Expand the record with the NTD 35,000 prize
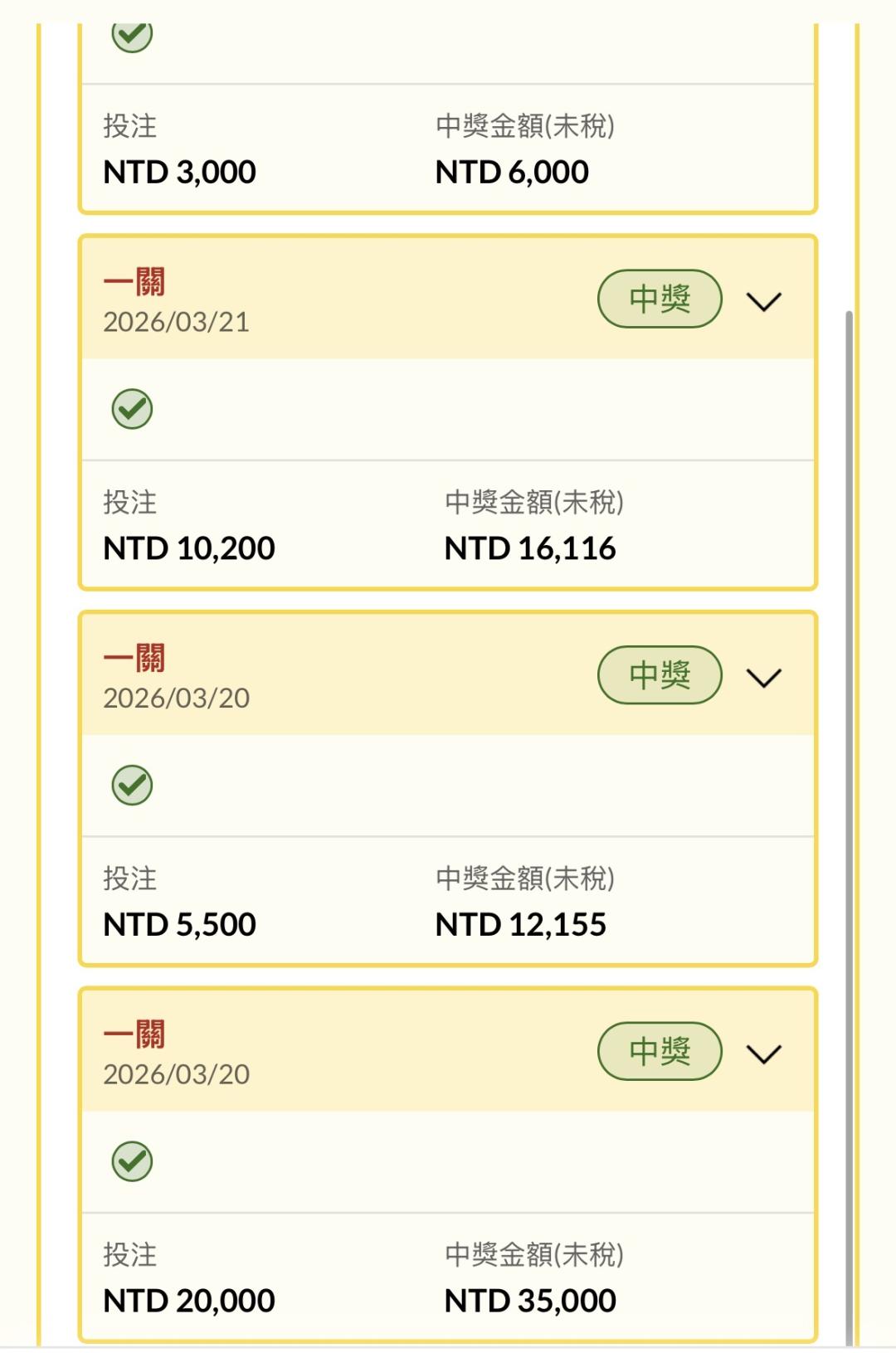 point(763,1054)
